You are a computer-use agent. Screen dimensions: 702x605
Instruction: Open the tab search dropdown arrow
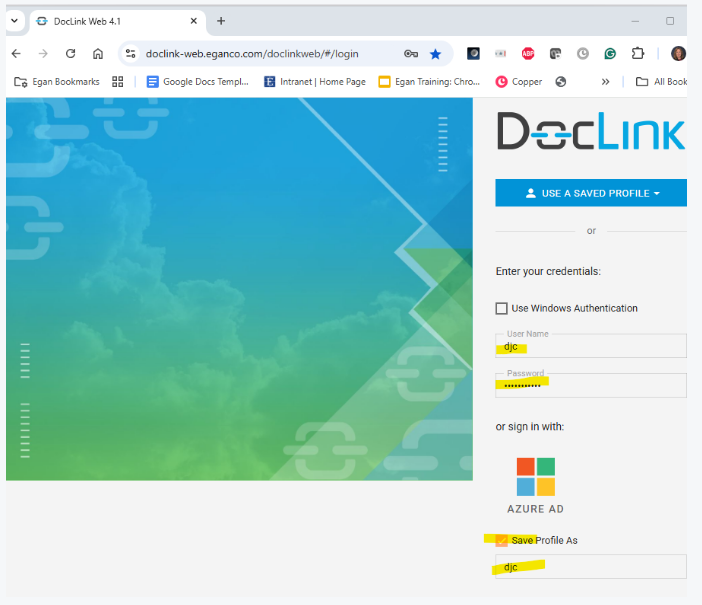click(x=14, y=21)
